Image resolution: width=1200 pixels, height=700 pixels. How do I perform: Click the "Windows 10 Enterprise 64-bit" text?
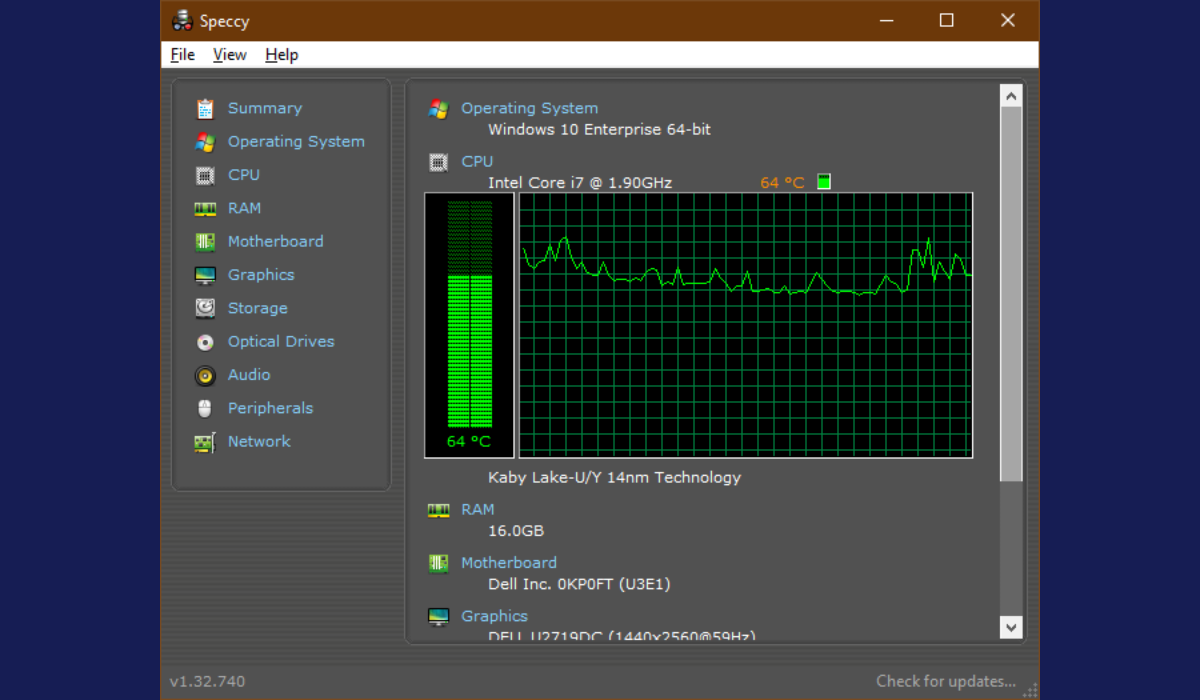600,129
